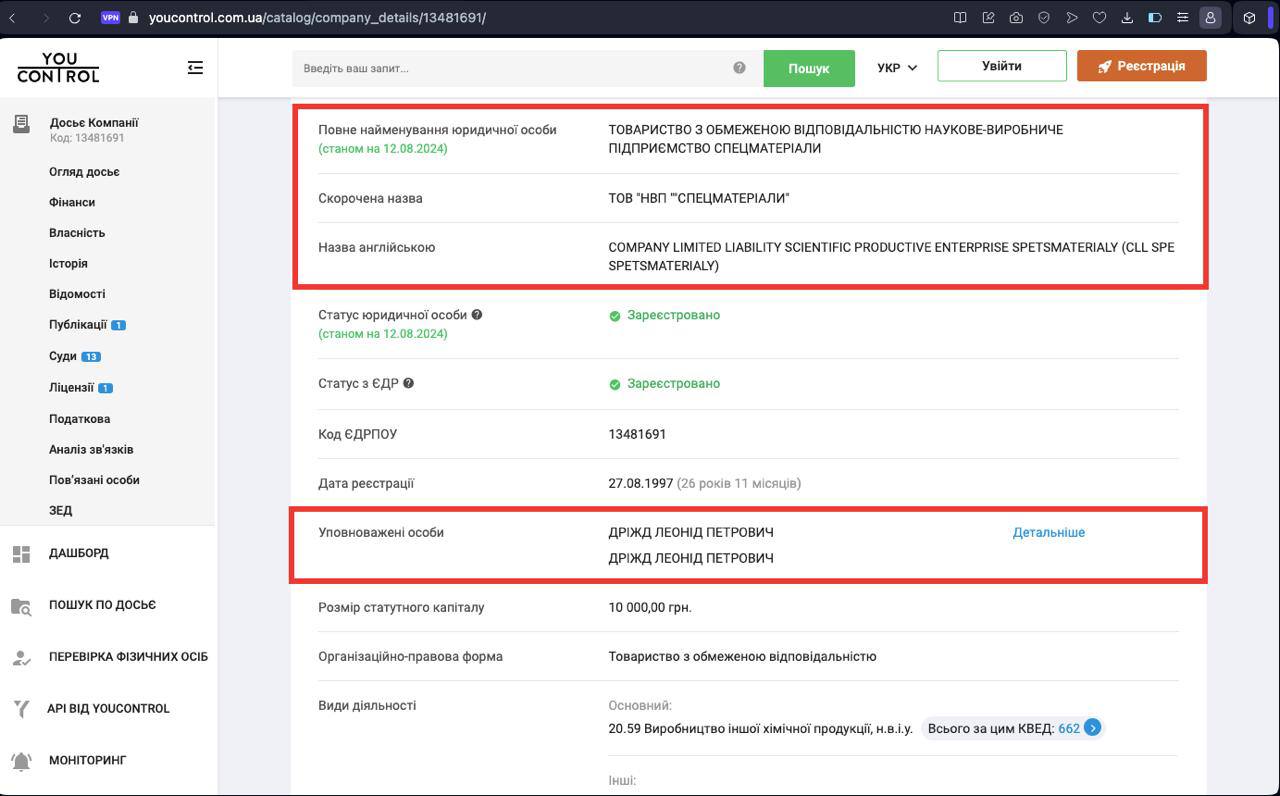Click the Введіть ваш запит search field

click(x=510, y=68)
